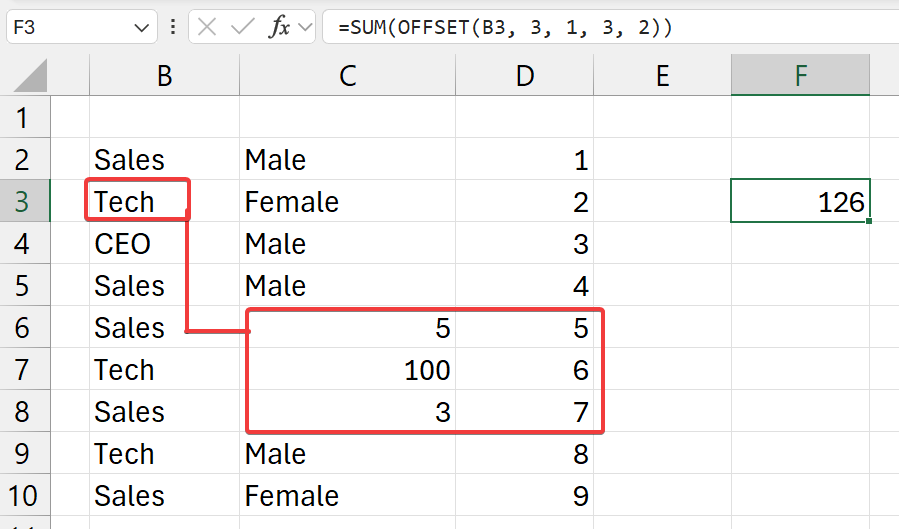Click cell B3 containing Tech

[x=138, y=202]
